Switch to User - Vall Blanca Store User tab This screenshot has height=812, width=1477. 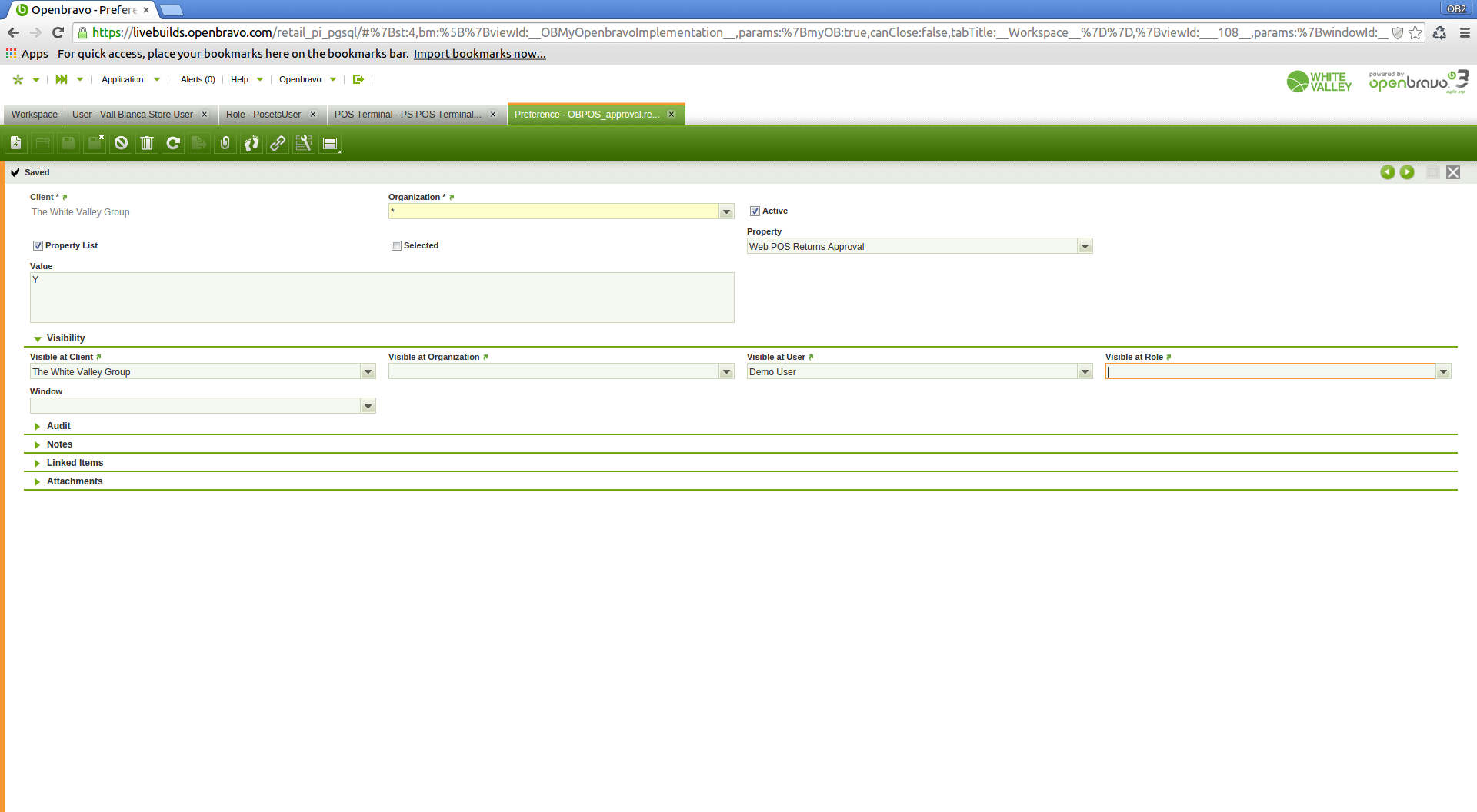pos(132,115)
